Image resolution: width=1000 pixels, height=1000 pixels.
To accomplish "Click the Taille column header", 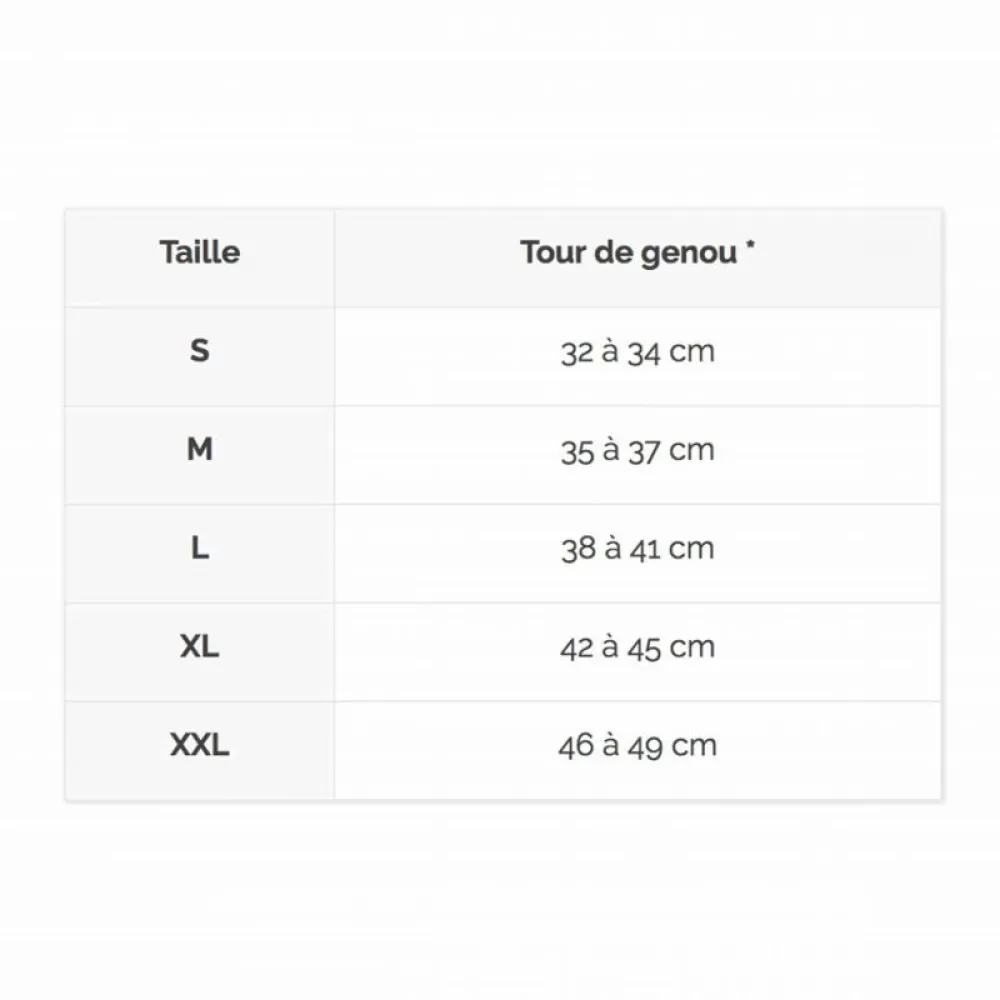I will click(200, 252).
